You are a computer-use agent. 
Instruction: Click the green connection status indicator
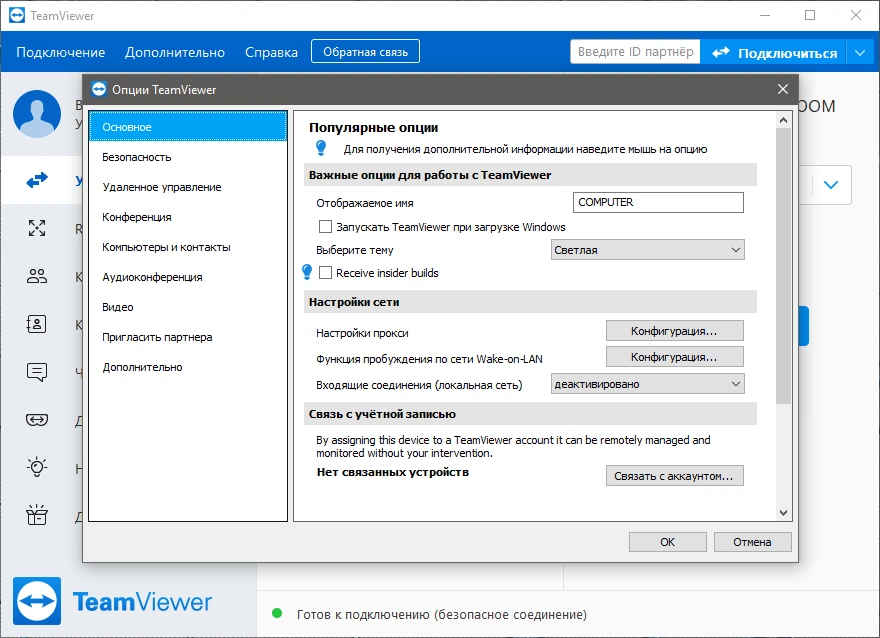(277, 613)
